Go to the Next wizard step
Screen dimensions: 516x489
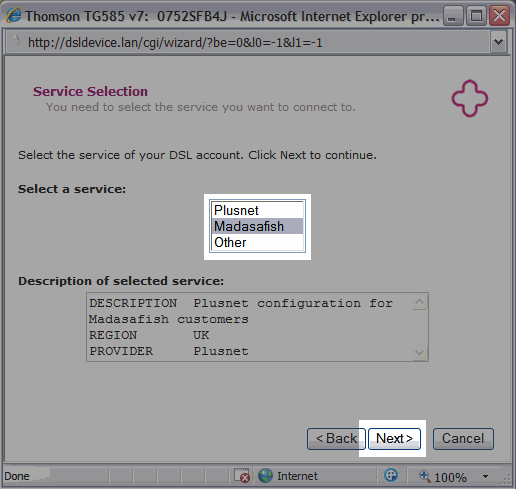[x=394, y=439]
